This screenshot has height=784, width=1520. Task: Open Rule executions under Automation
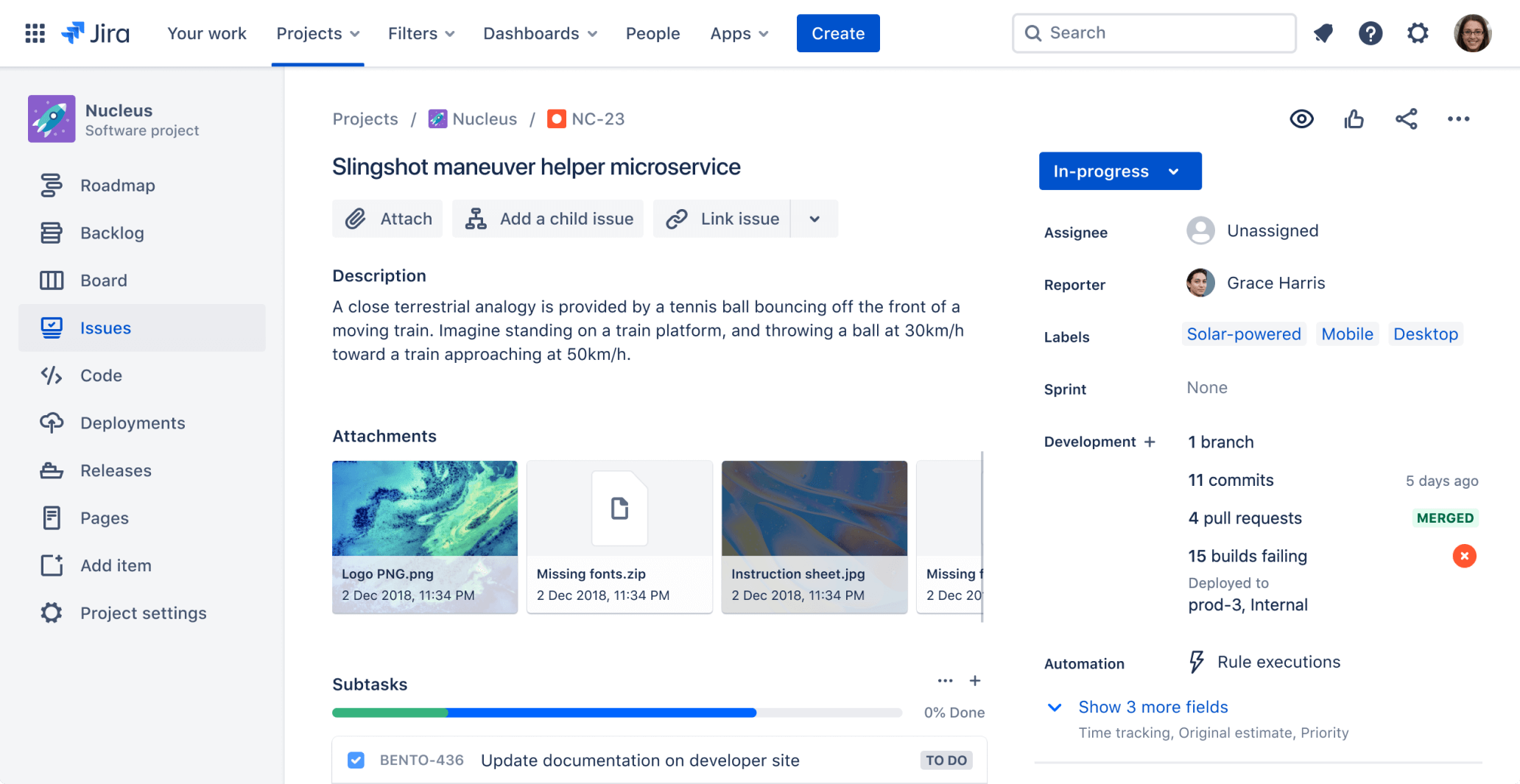tap(1278, 662)
